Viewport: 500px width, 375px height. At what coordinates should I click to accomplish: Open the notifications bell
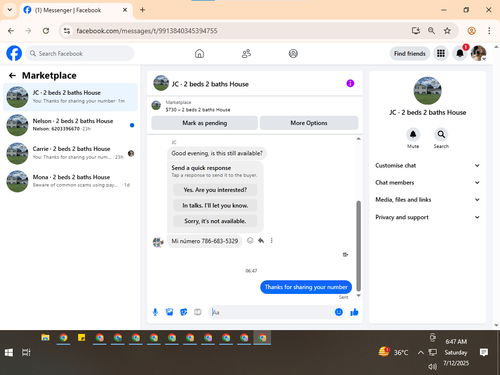tap(460, 53)
